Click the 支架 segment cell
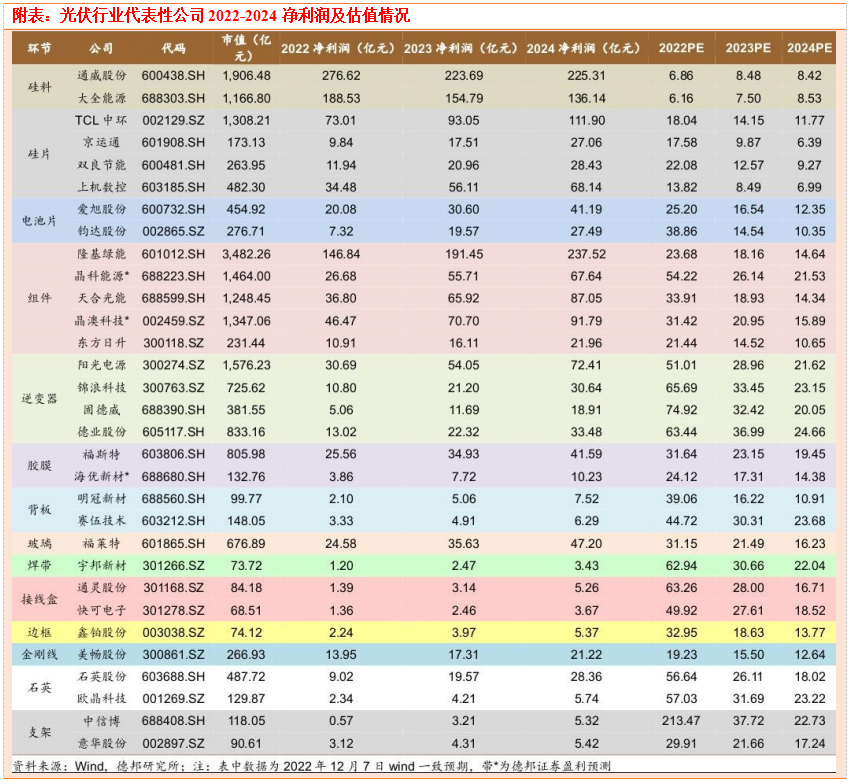The width and height of the screenshot is (851, 784). pos(39,732)
